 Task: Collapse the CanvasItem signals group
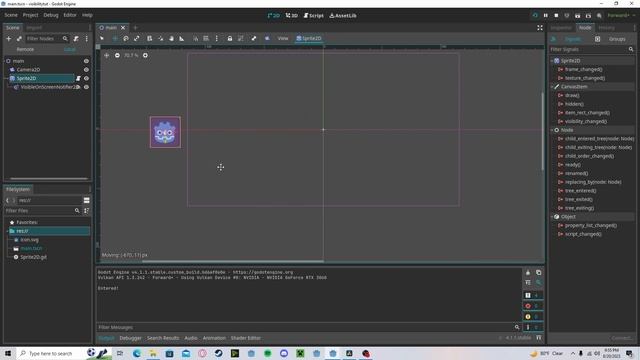point(552,87)
